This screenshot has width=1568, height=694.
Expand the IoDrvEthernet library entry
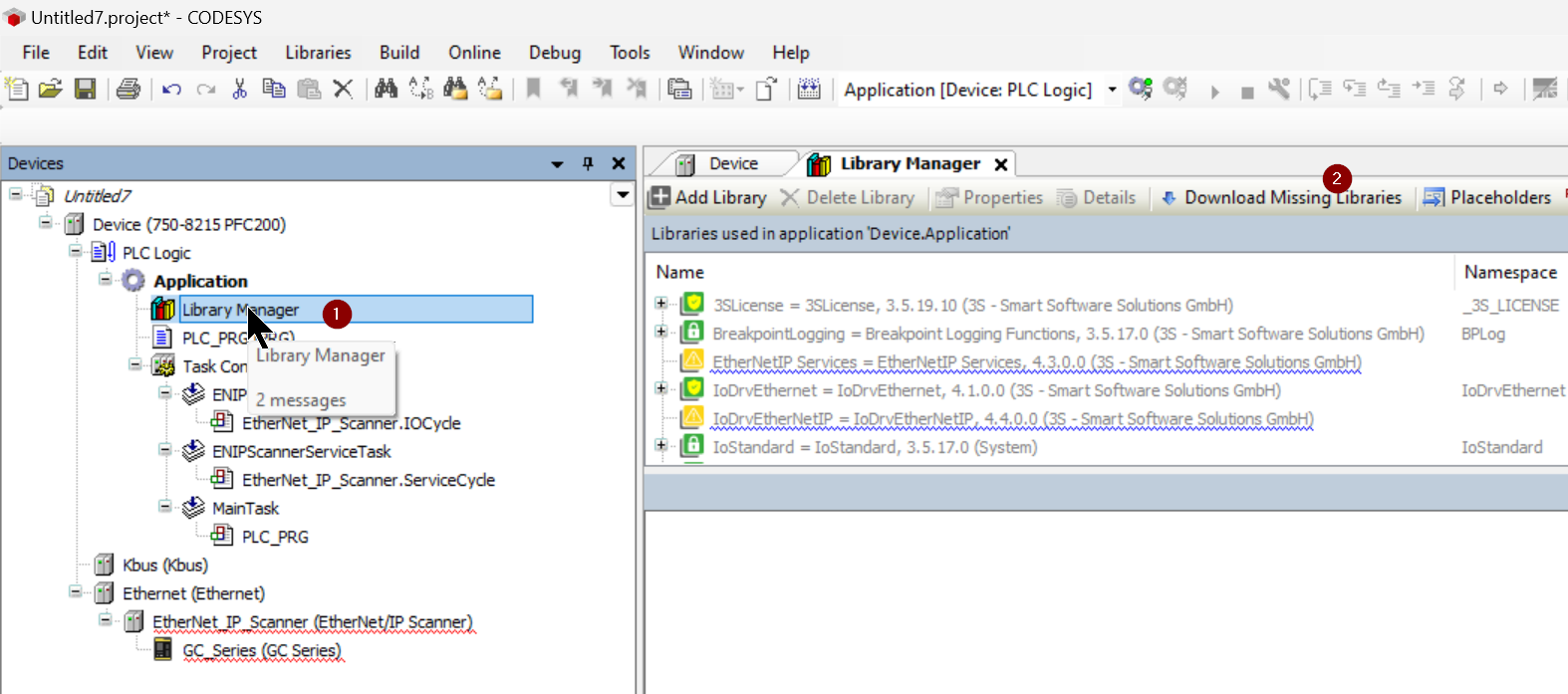click(x=661, y=388)
